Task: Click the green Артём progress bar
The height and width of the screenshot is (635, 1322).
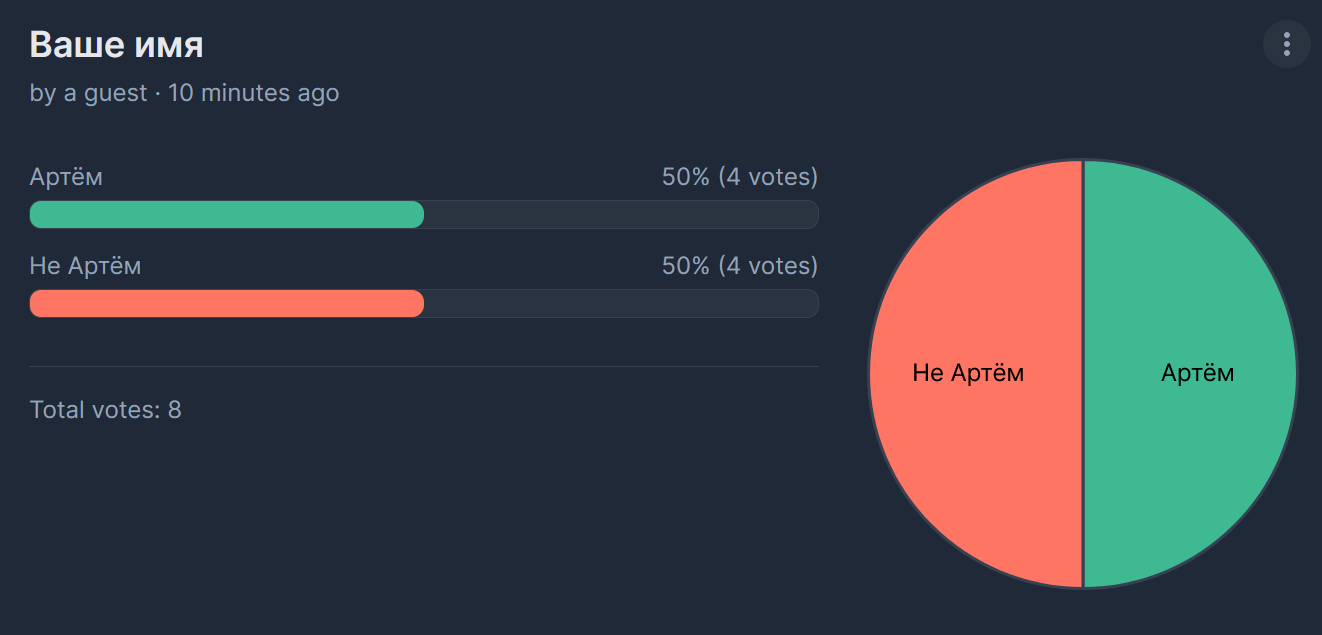Action: click(x=227, y=214)
